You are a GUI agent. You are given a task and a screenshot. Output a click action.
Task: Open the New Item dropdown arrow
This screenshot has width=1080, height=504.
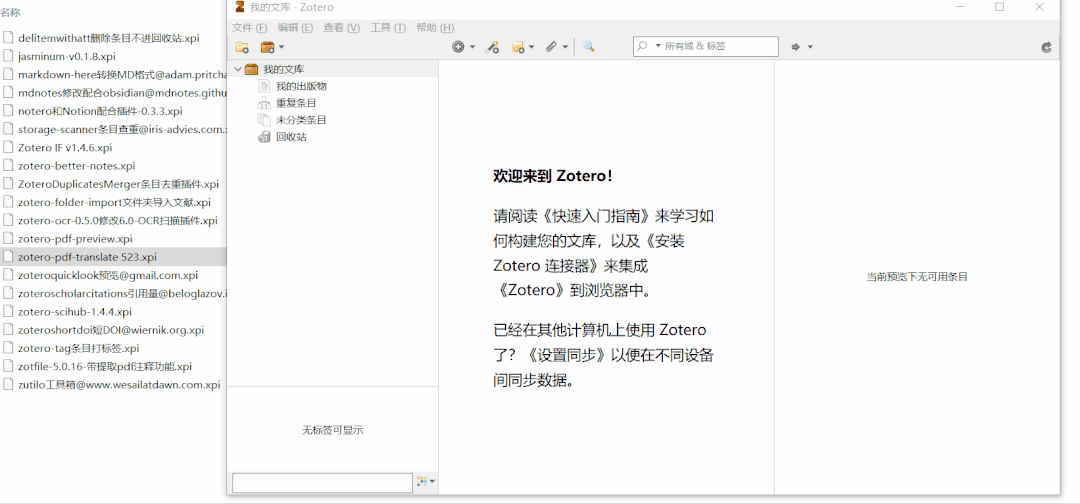click(472, 47)
